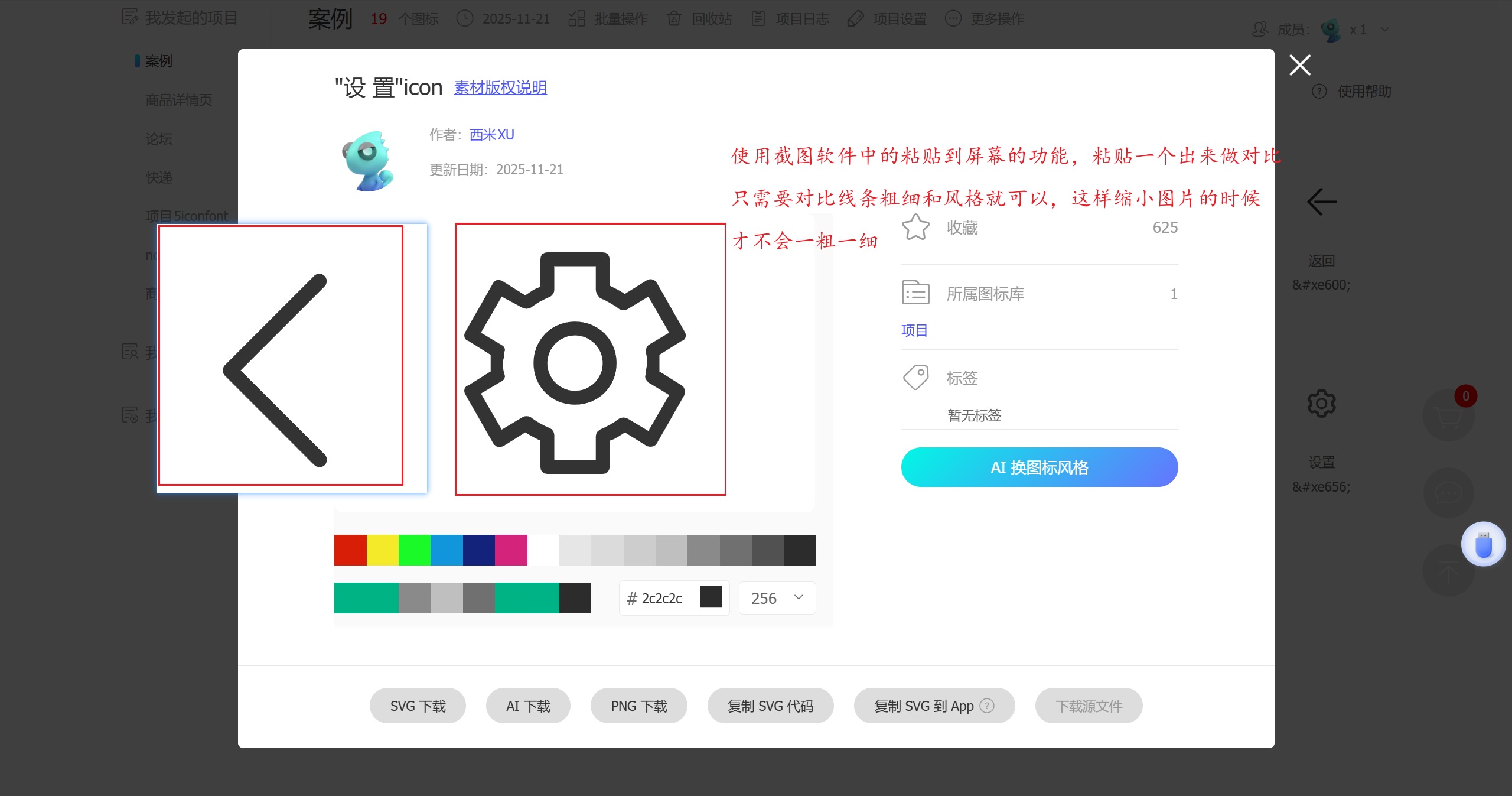Click AI 换图标风格 button
This screenshot has width=1512, height=796.
[1039, 467]
